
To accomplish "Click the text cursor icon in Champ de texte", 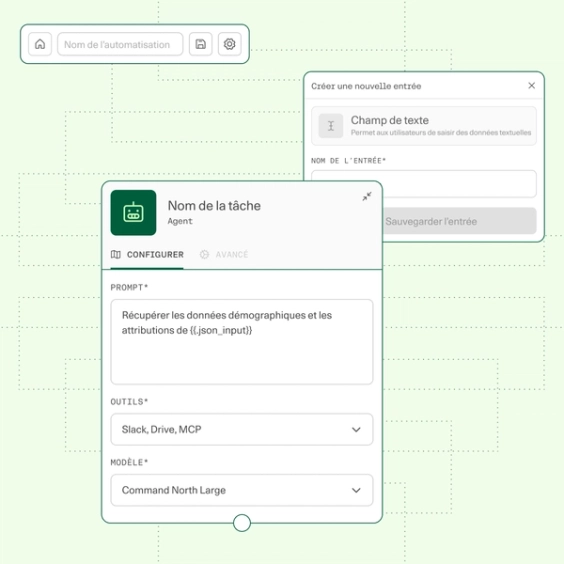I will pyautogui.click(x=331, y=126).
